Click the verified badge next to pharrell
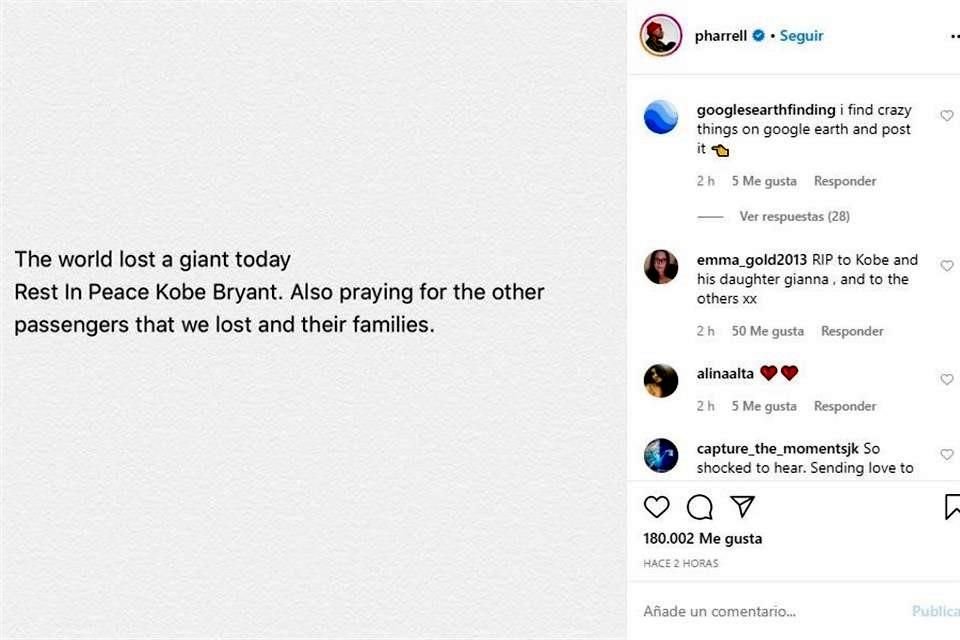 pyautogui.click(x=762, y=34)
